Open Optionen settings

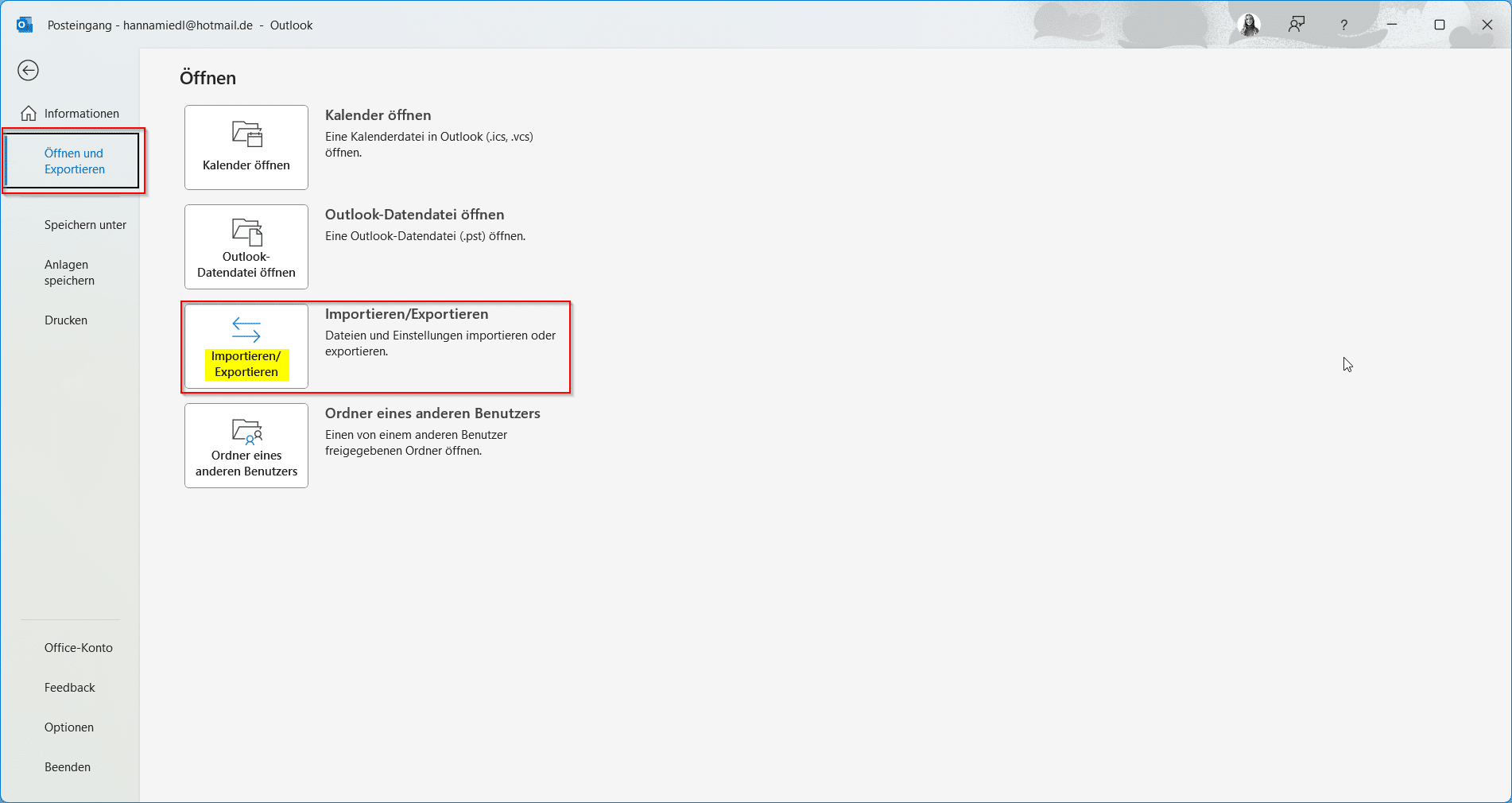(69, 727)
